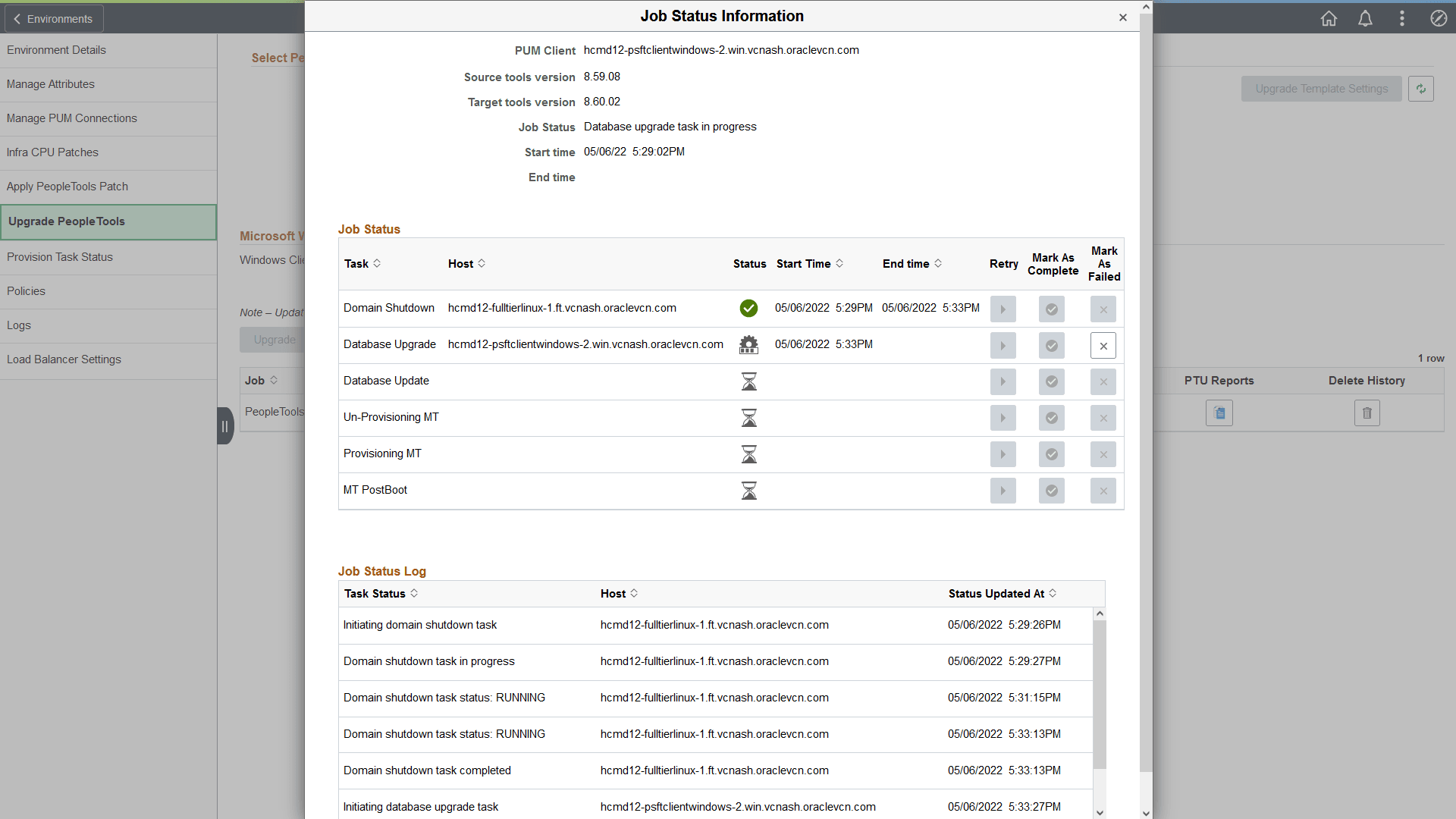Open PTU Reports via the clipboard icon
The height and width of the screenshot is (819, 1456).
coord(1219,413)
